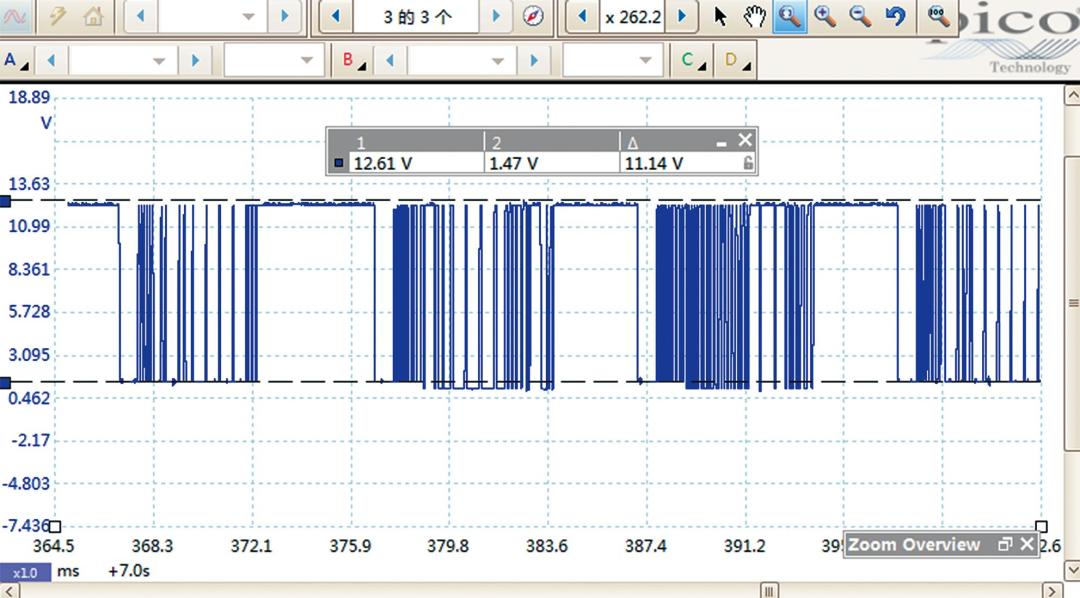The height and width of the screenshot is (598, 1080).
Task: Click the home icon in top toolbar
Action: pyautogui.click(x=93, y=16)
